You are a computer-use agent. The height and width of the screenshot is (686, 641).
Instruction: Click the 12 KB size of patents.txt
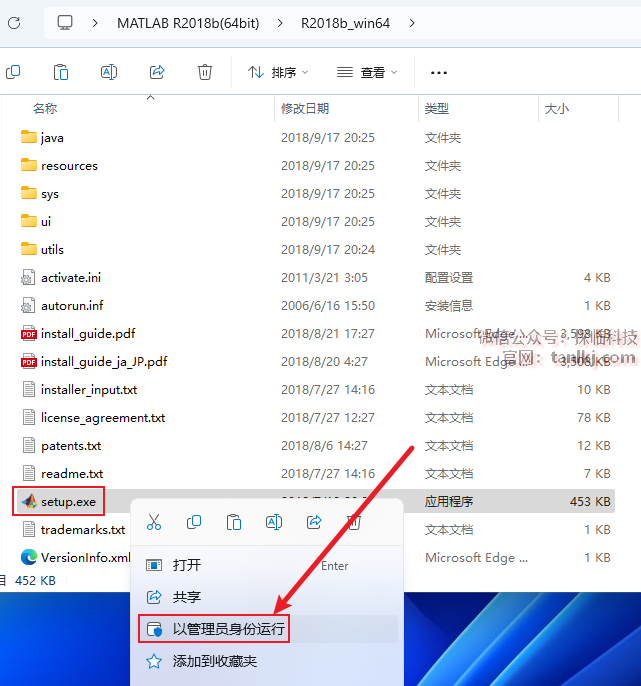point(593,446)
